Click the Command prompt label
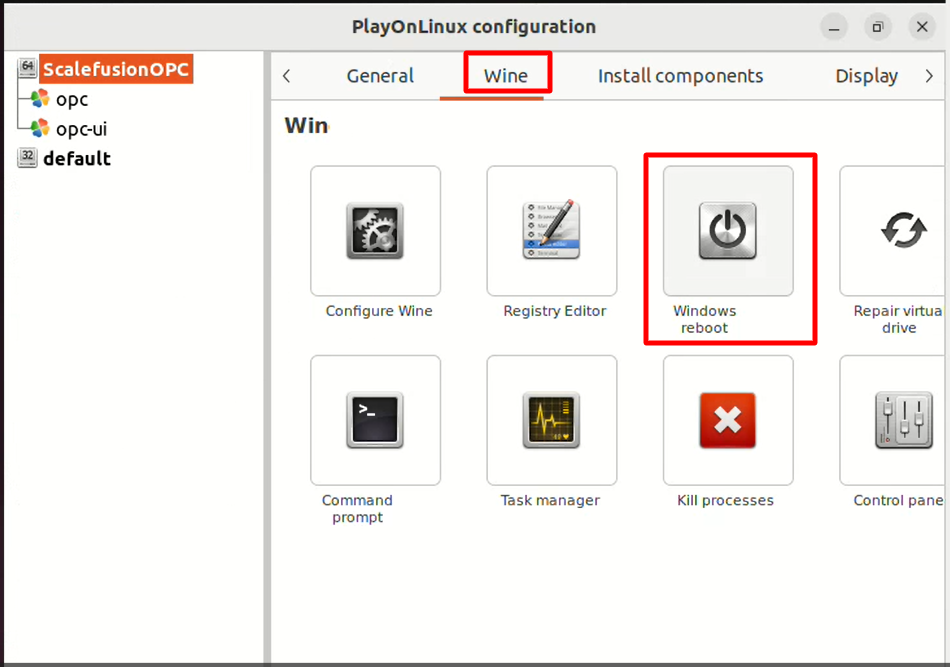The height and width of the screenshot is (667, 950). click(357, 509)
